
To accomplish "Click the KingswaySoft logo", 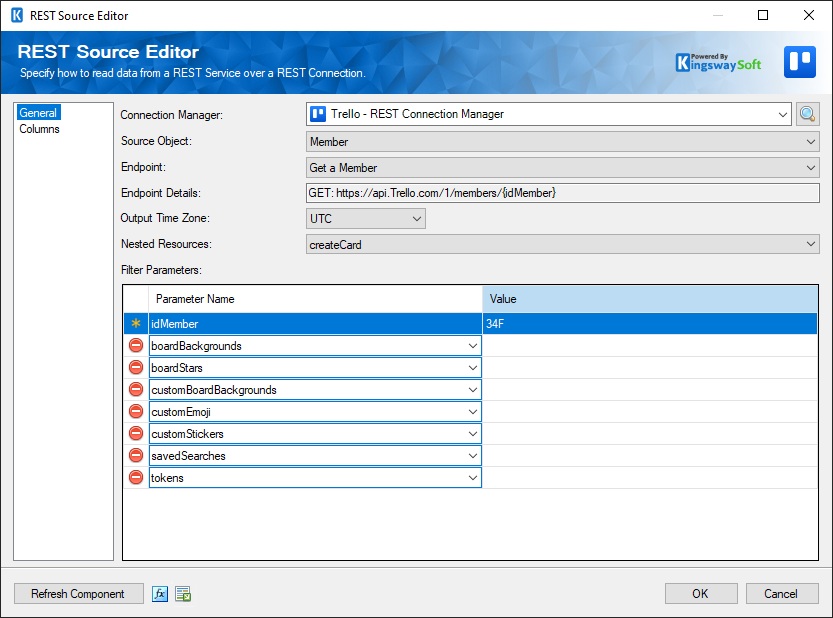I will point(718,63).
